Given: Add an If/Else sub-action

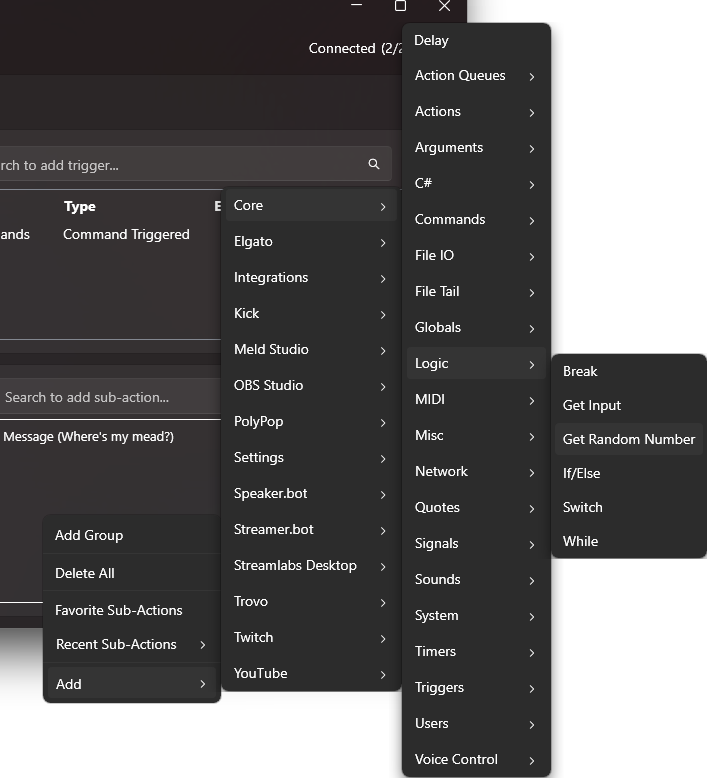Looking at the screenshot, I should pos(629,473).
